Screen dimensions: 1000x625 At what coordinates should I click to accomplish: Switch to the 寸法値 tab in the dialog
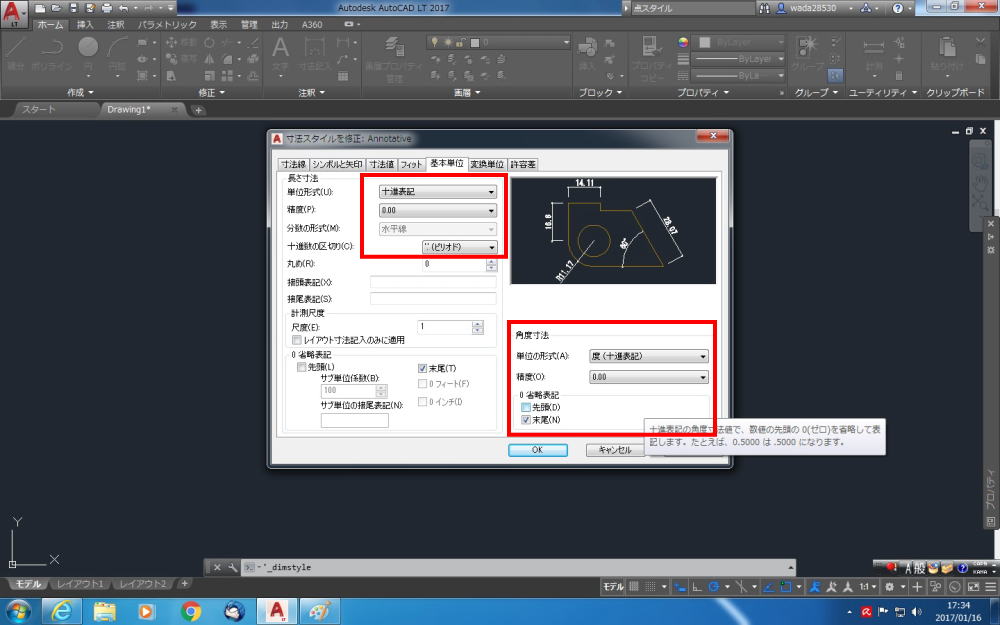click(x=381, y=165)
